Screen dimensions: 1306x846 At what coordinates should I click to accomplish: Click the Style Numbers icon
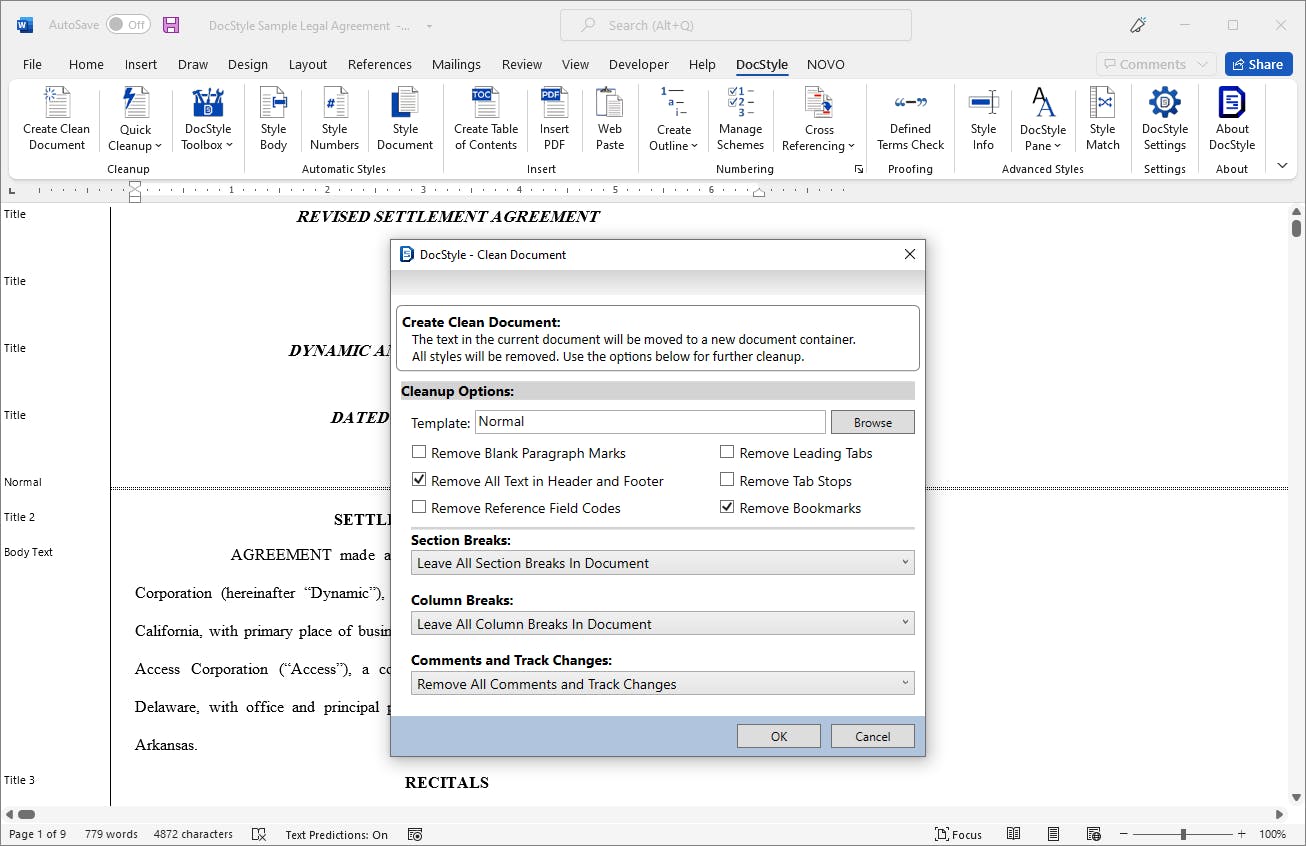click(x=335, y=103)
